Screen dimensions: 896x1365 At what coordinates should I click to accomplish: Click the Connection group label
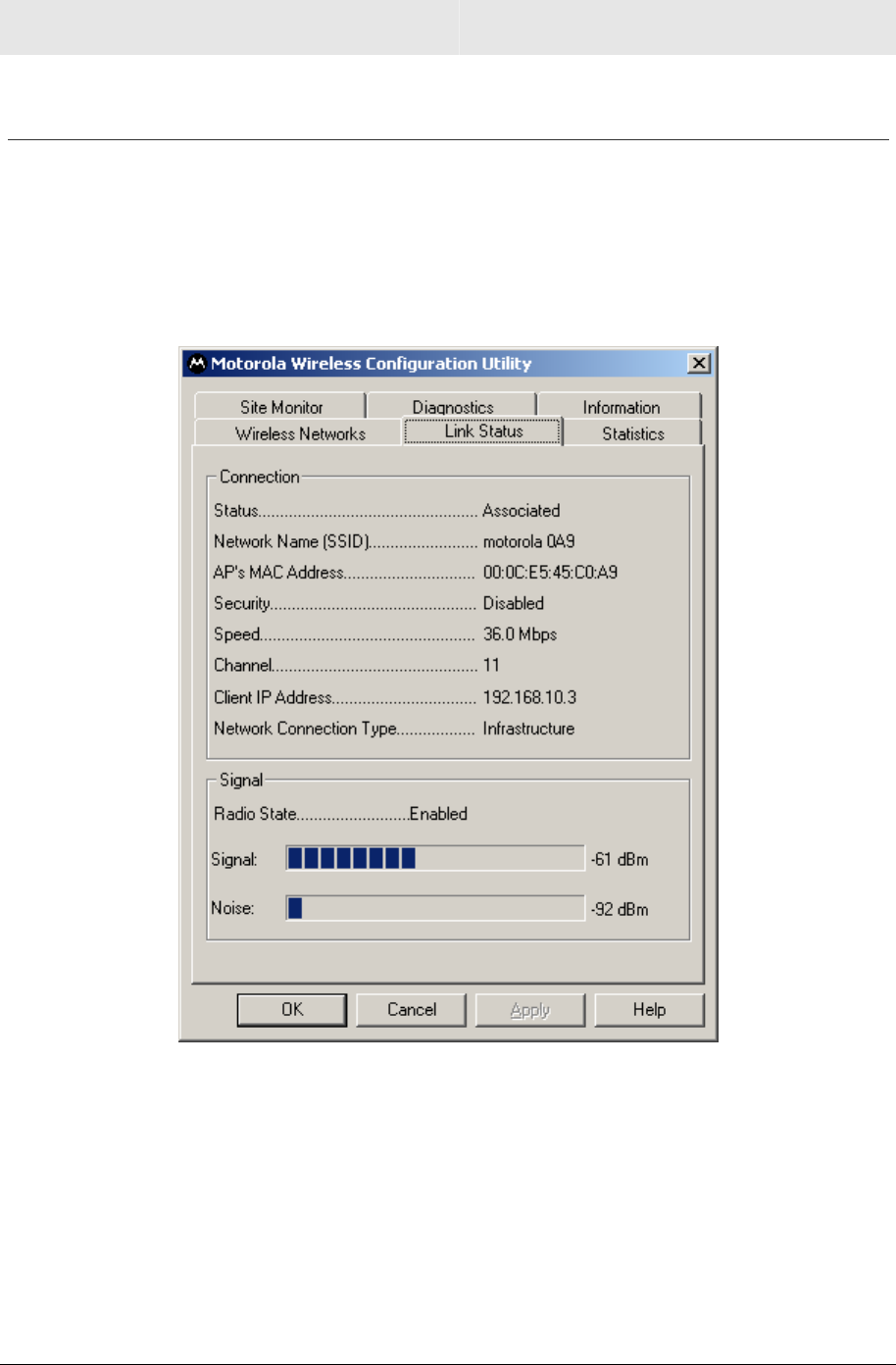click(x=259, y=477)
